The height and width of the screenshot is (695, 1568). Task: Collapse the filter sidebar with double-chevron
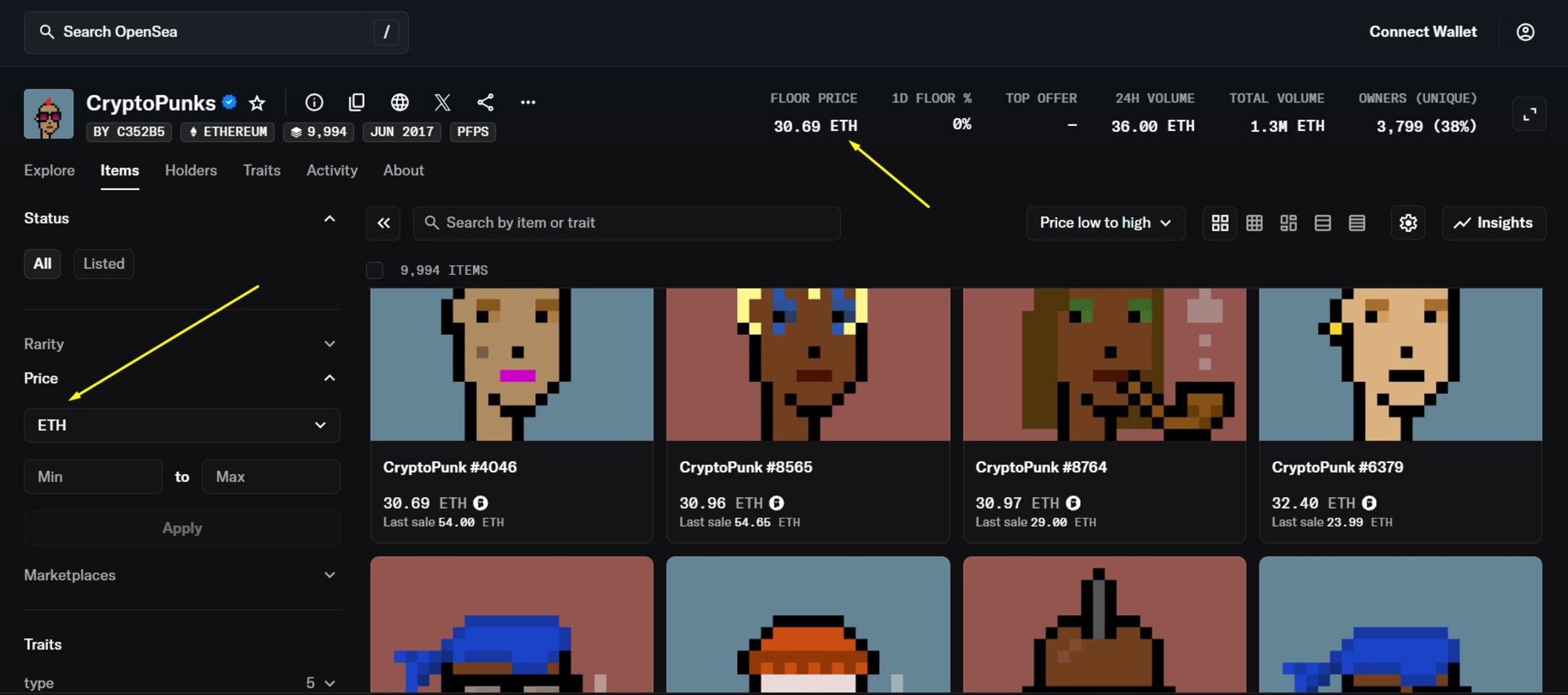click(x=383, y=223)
